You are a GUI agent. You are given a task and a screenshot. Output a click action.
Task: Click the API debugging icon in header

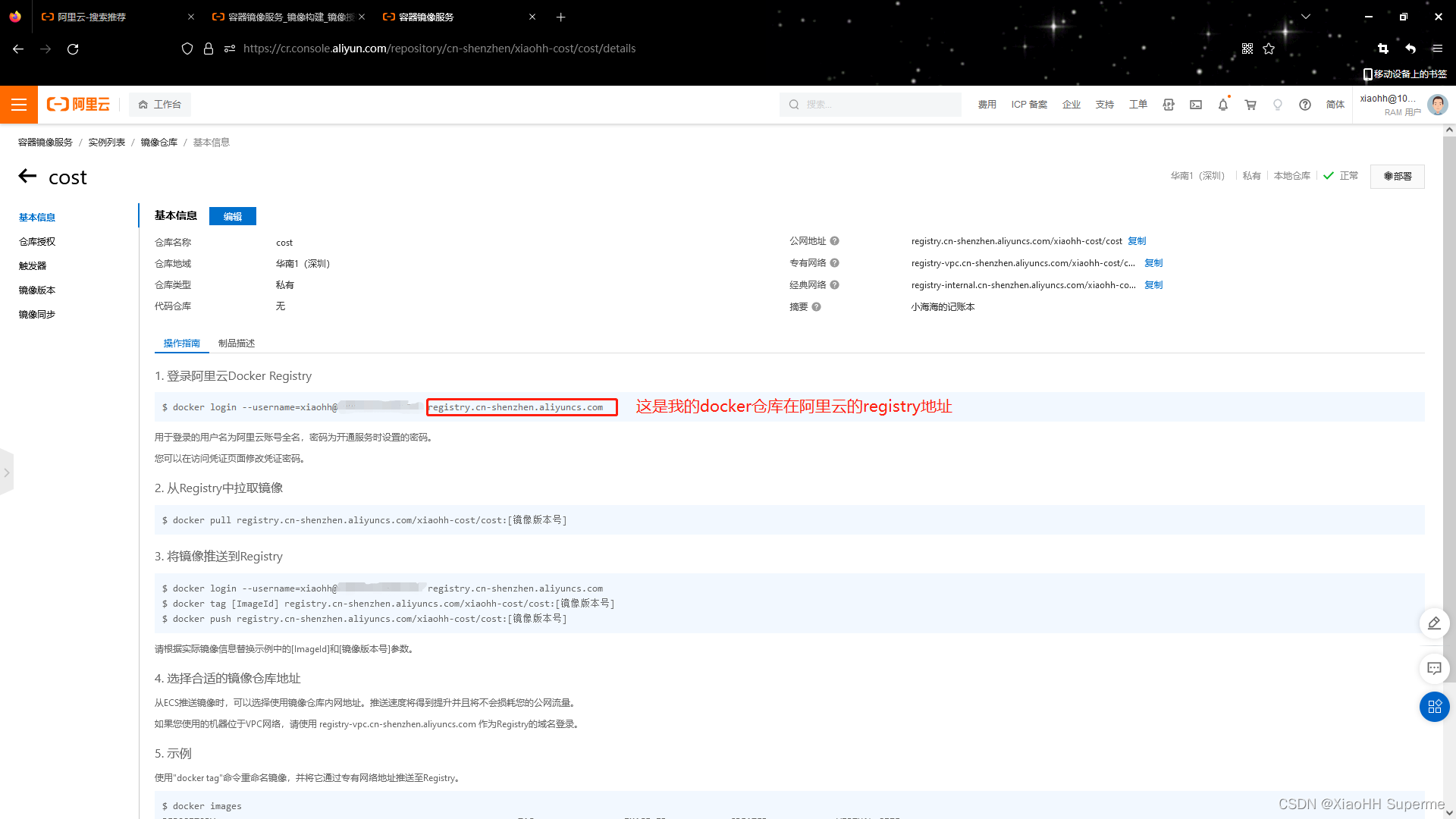(x=1169, y=105)
